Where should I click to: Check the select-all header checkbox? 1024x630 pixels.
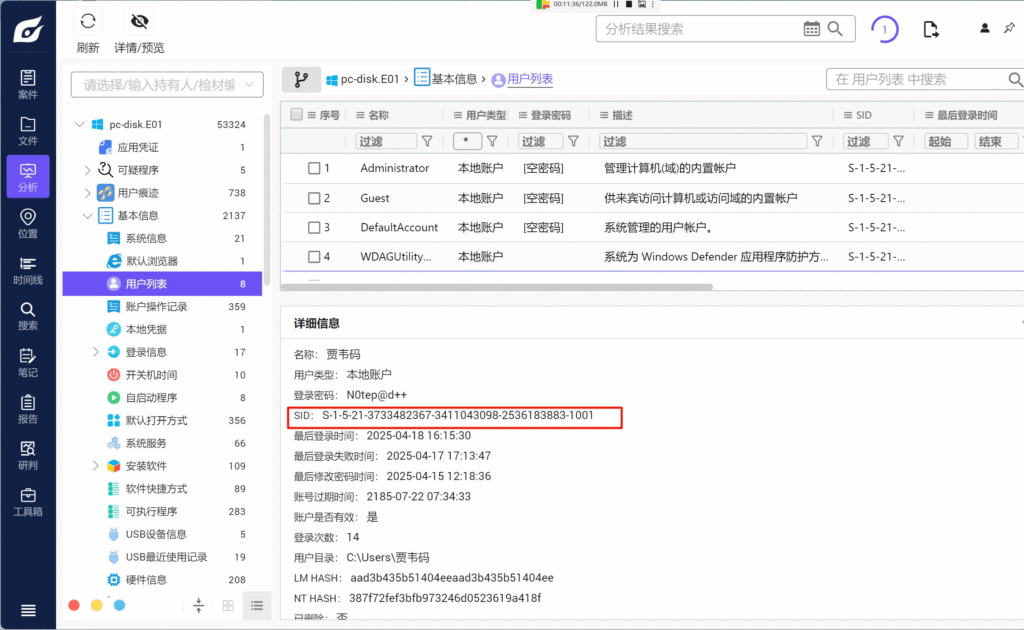pos(296,115)
